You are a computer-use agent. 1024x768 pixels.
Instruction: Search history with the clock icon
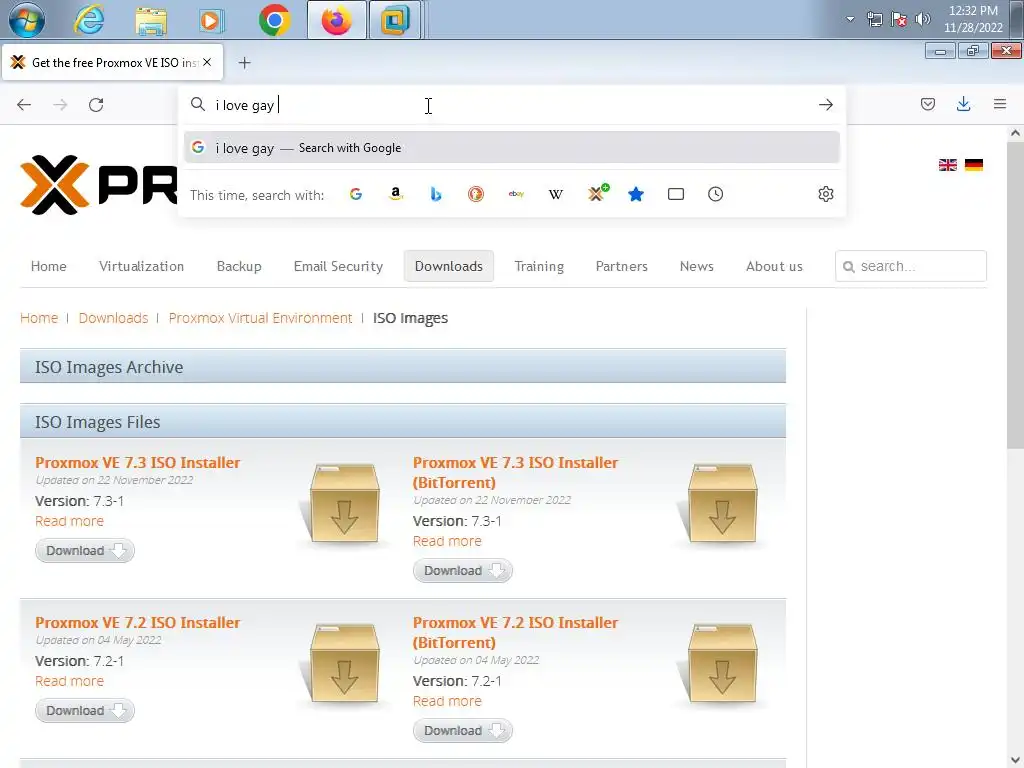pos(716,194)
